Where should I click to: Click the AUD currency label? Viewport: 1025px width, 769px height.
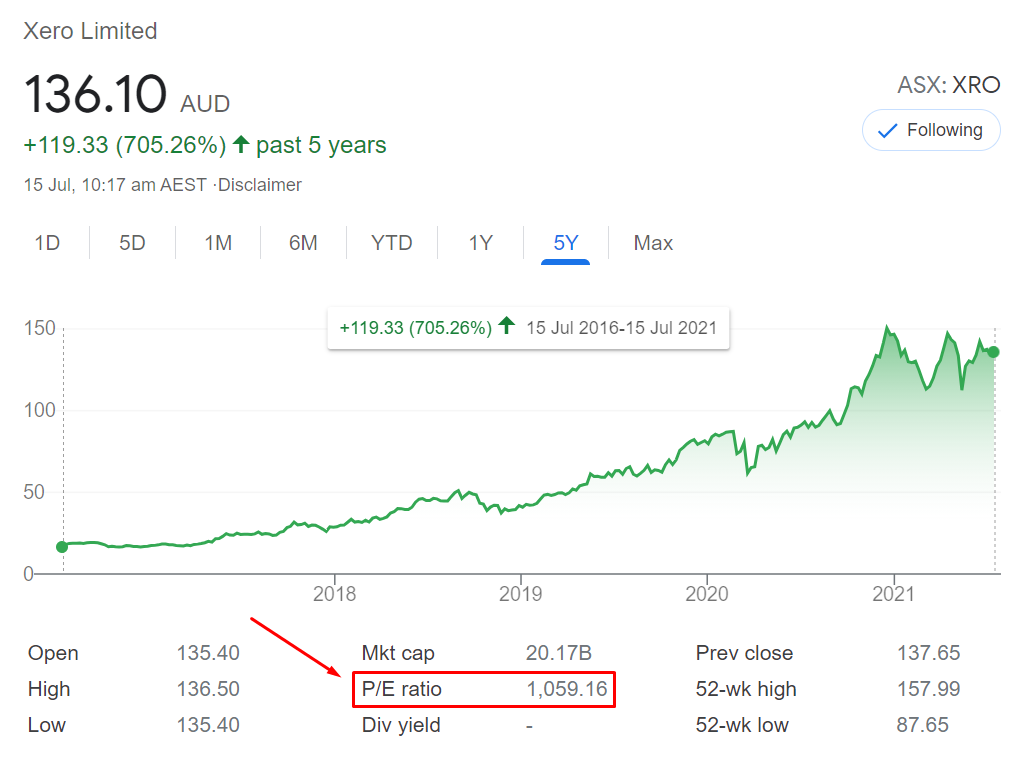[205, 104]
